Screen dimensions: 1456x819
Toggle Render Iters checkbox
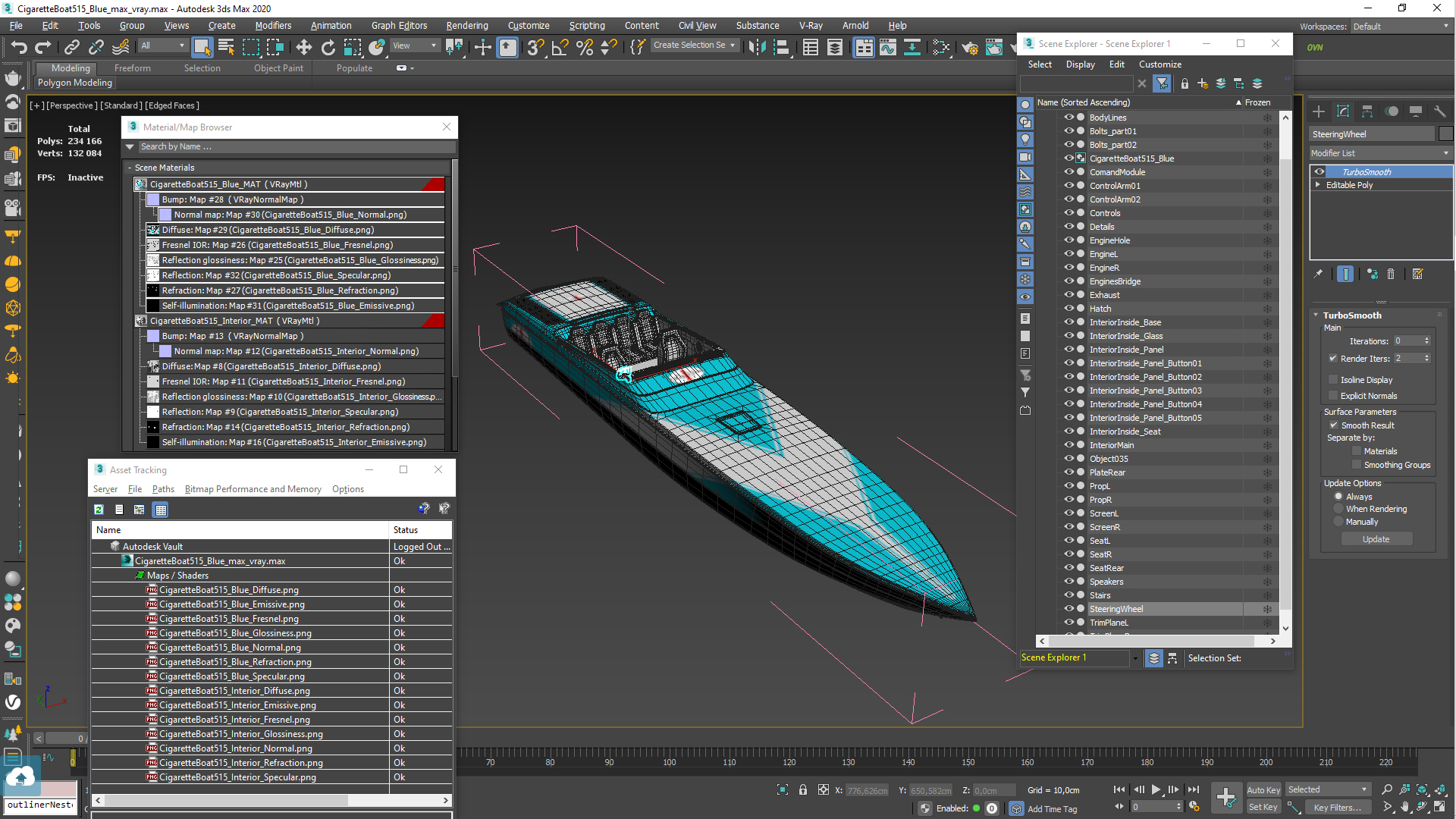coord(1333,359)
